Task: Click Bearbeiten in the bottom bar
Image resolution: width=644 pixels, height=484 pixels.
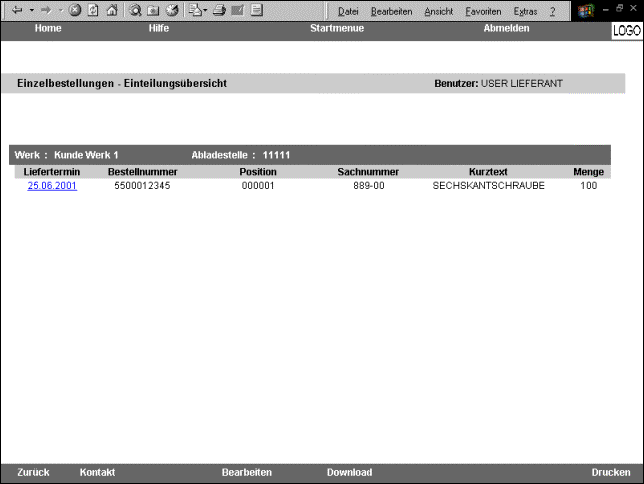Action: click(x=247, y=472)
